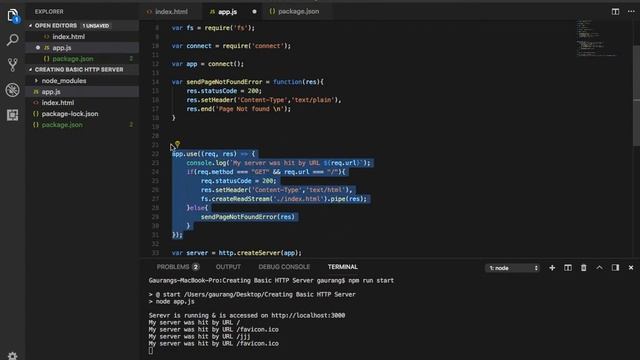640x360 pixels.
Task: Click the 'My server was hit by URL /jjj' line
Action: [x=199, y=337]
